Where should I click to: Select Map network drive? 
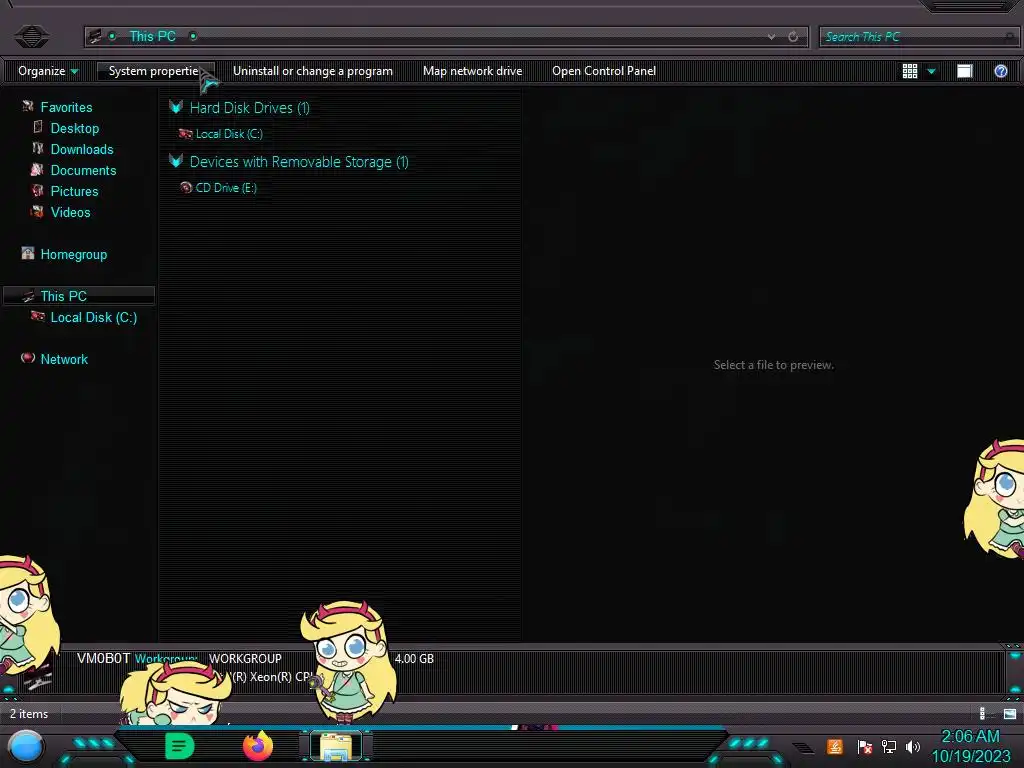click(x=472, y=71)
